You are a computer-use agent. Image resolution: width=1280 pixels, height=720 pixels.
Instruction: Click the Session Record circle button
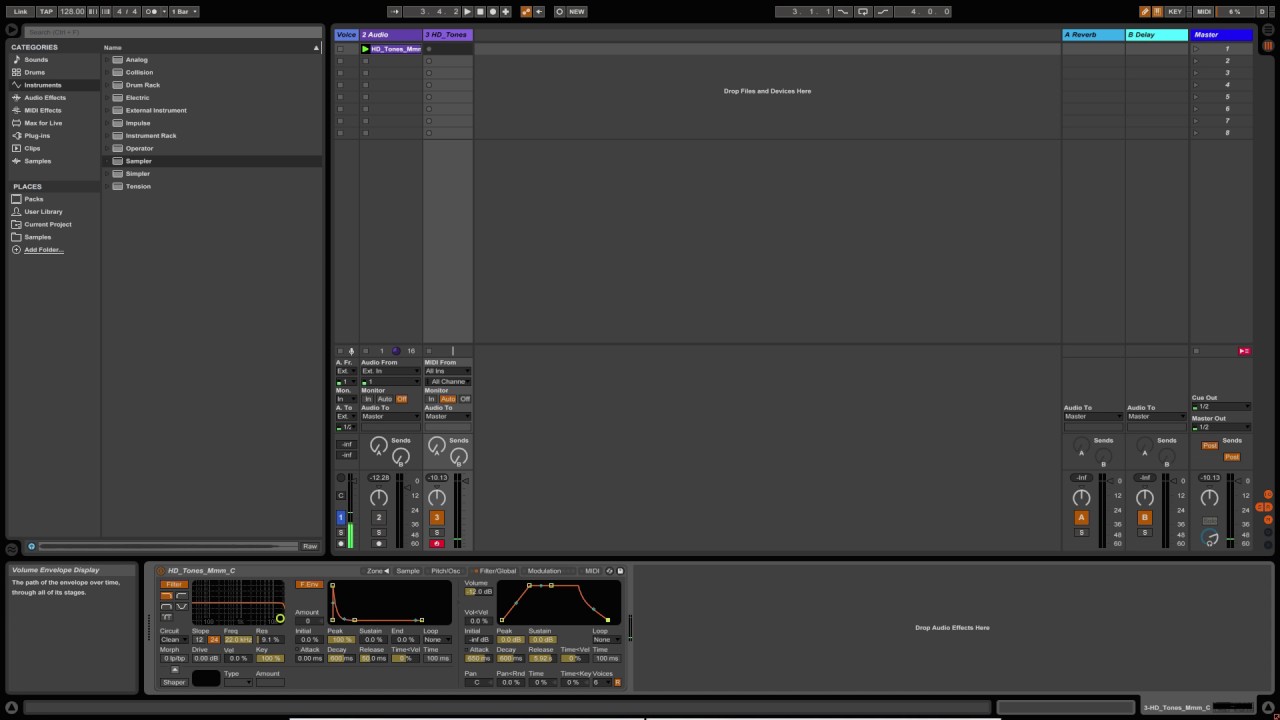pos(559,12)
